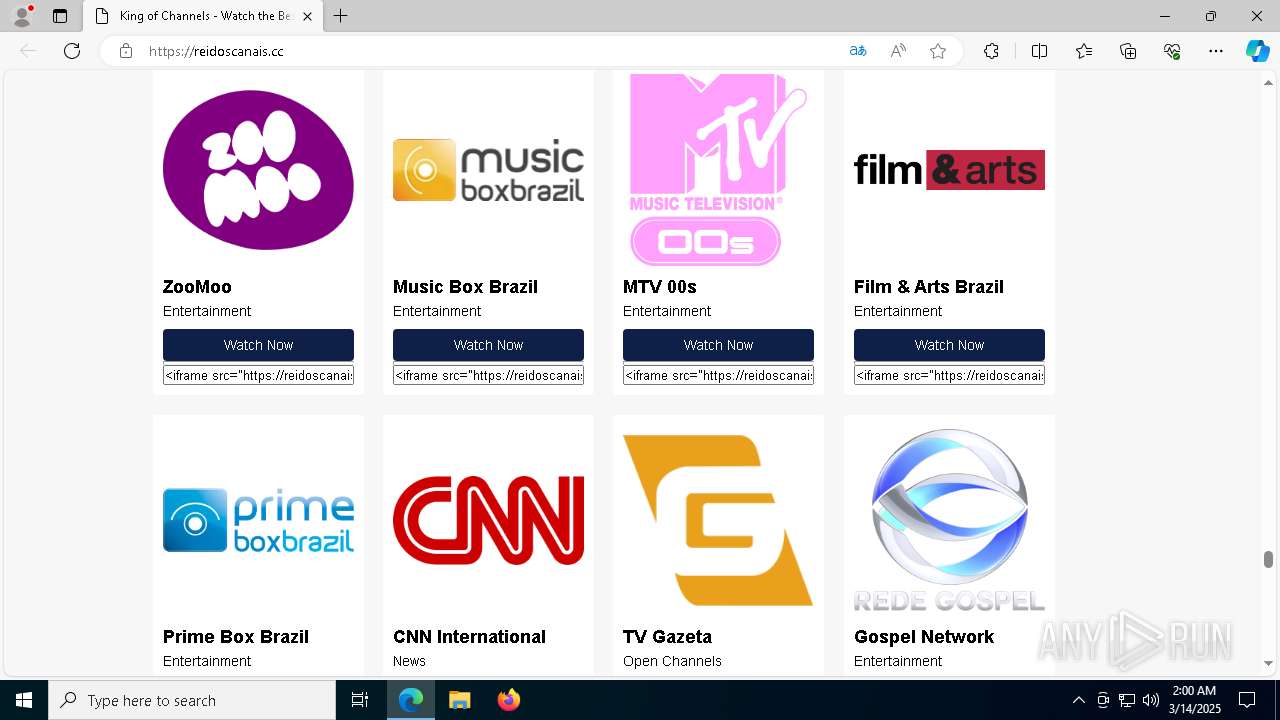Open the Windows Start menu
Image resolution: width=1280 pixels, height=720 pixels.
[24, 700]
